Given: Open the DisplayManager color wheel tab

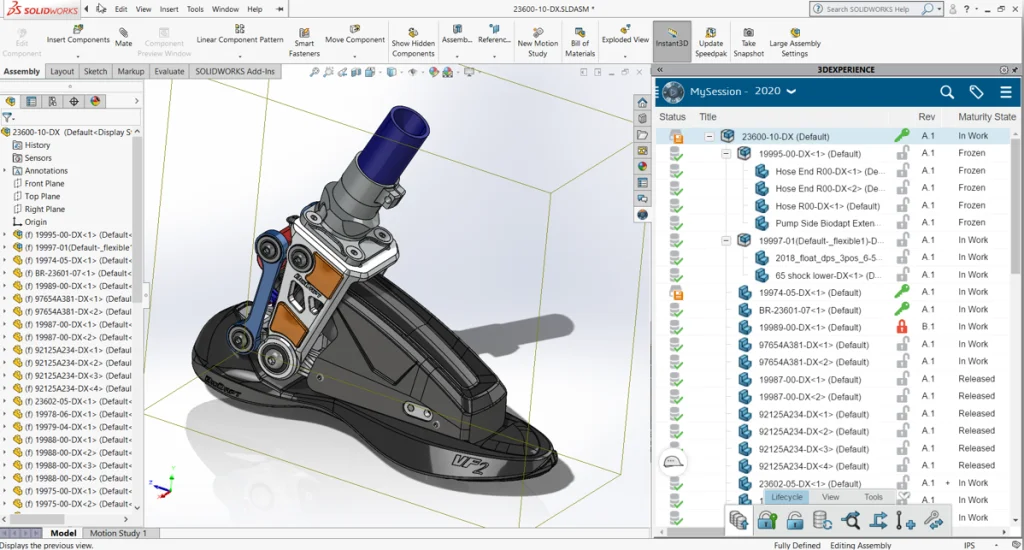Looking at the screenshot, I should [95, 101].
